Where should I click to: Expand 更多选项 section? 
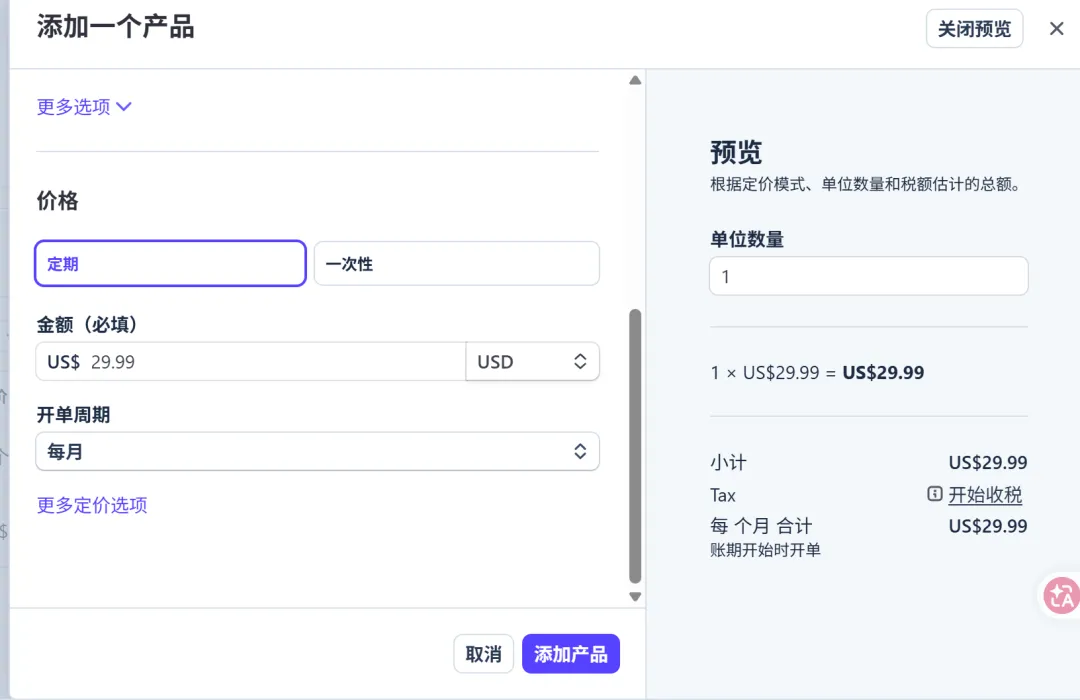tap(85, 107)
